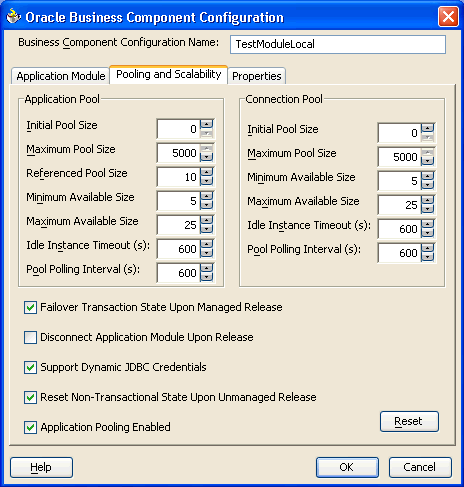This screenshot has height=487, width=464.
Task: Focus the Referenced Pool Size field
Action: [x=179, y=177]
